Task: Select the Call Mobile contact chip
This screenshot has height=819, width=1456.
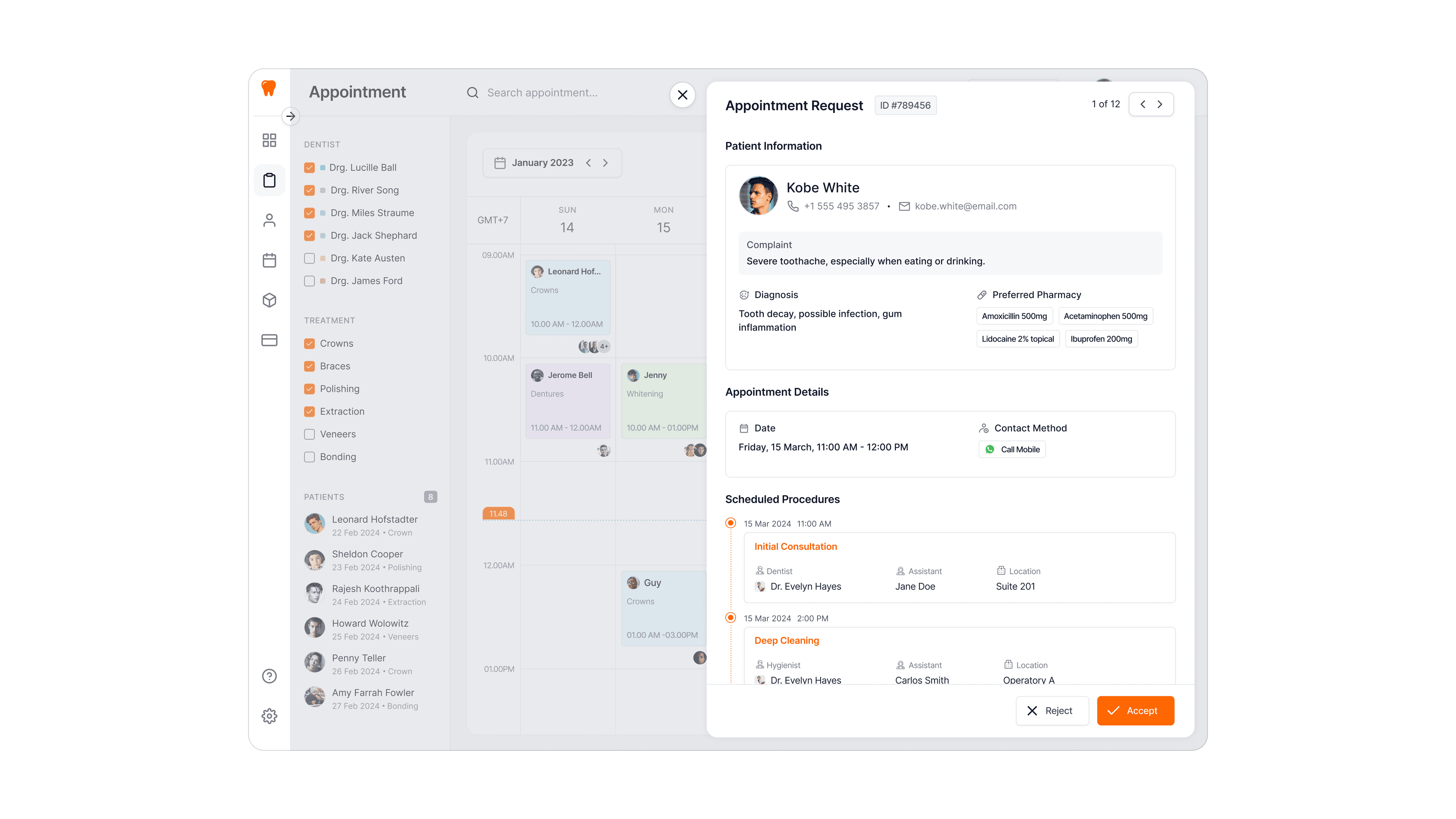Action: (x=1012, y=449)
